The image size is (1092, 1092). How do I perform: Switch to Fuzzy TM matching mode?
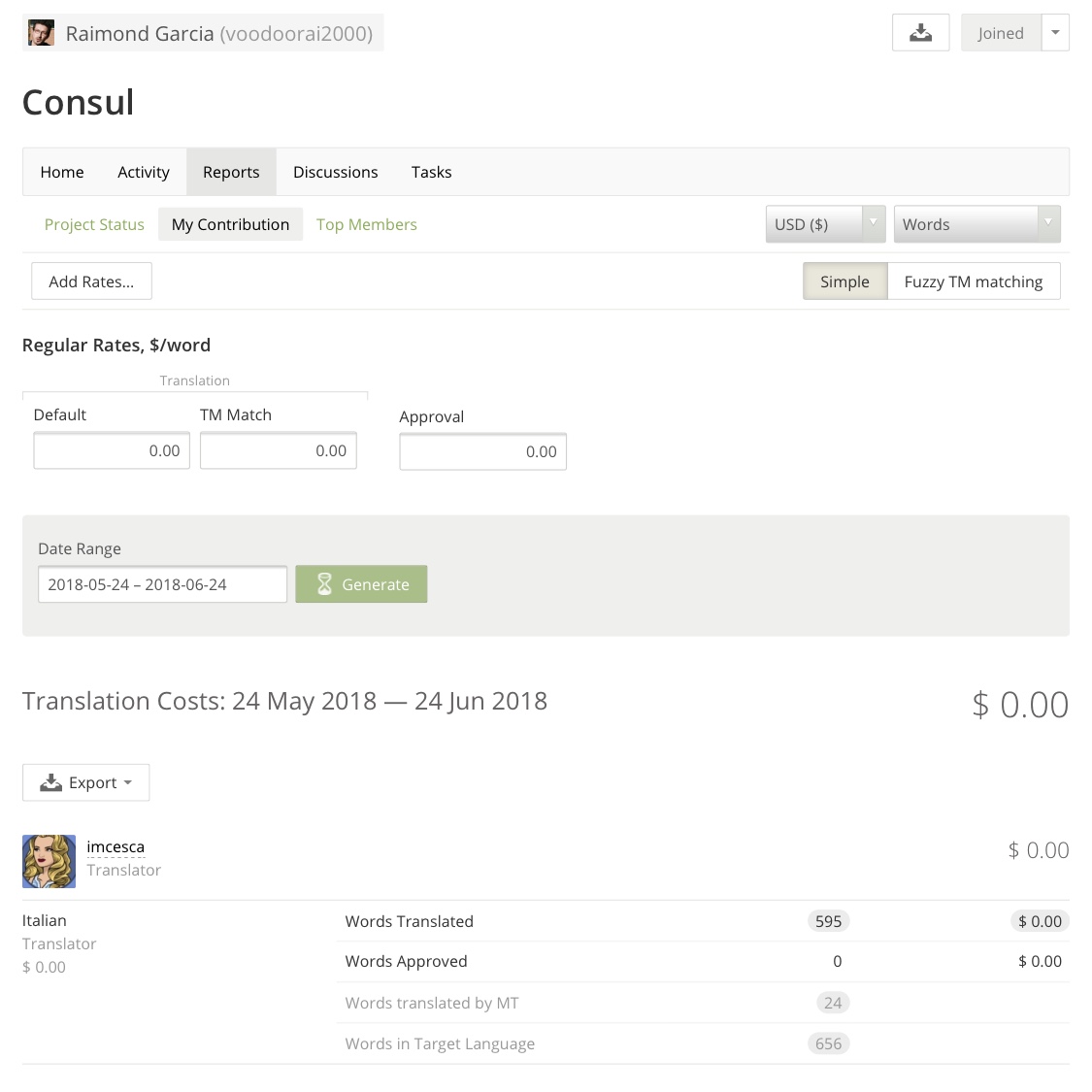[973, 281]
